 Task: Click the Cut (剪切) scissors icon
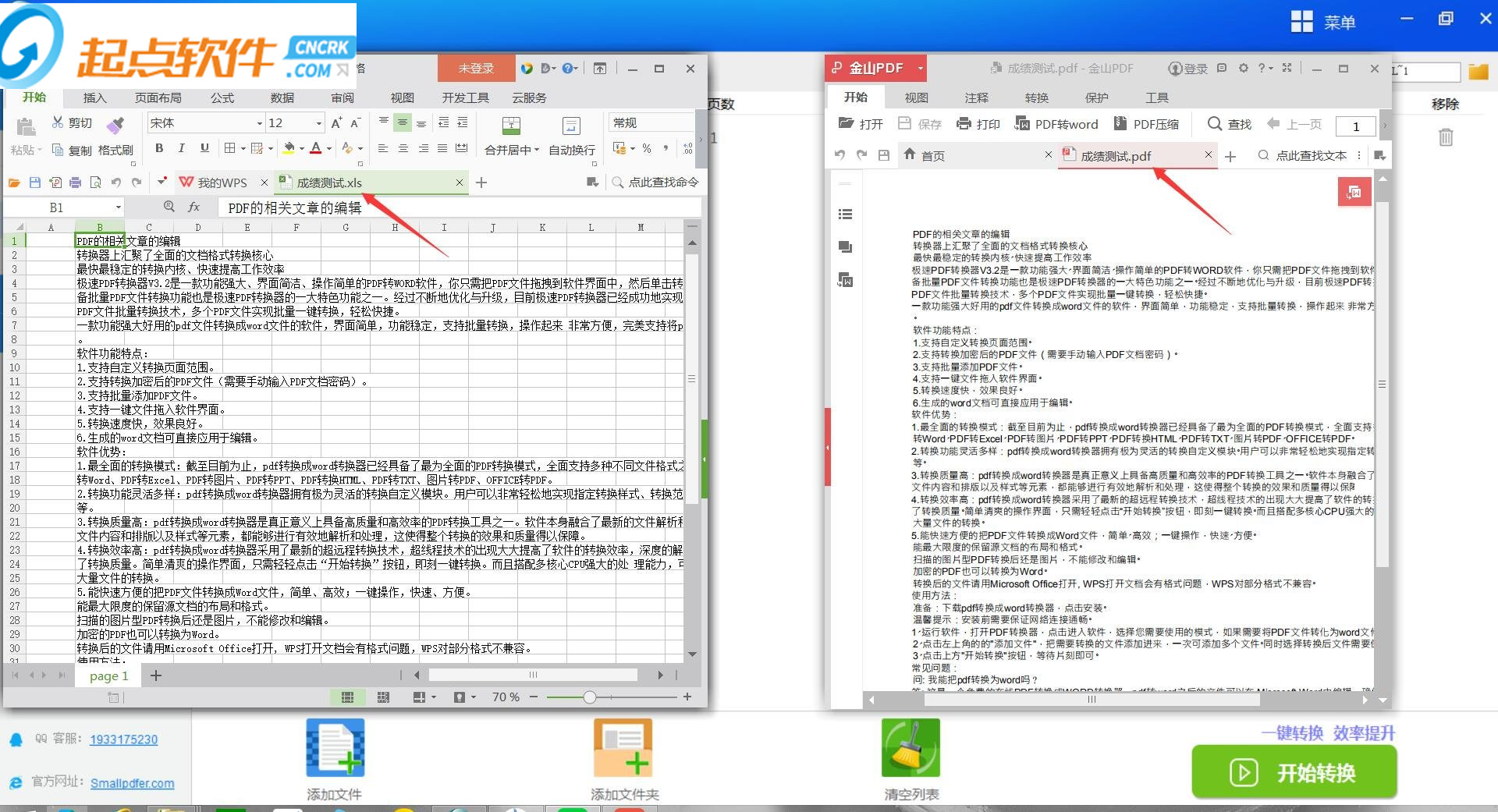point(58,122)
